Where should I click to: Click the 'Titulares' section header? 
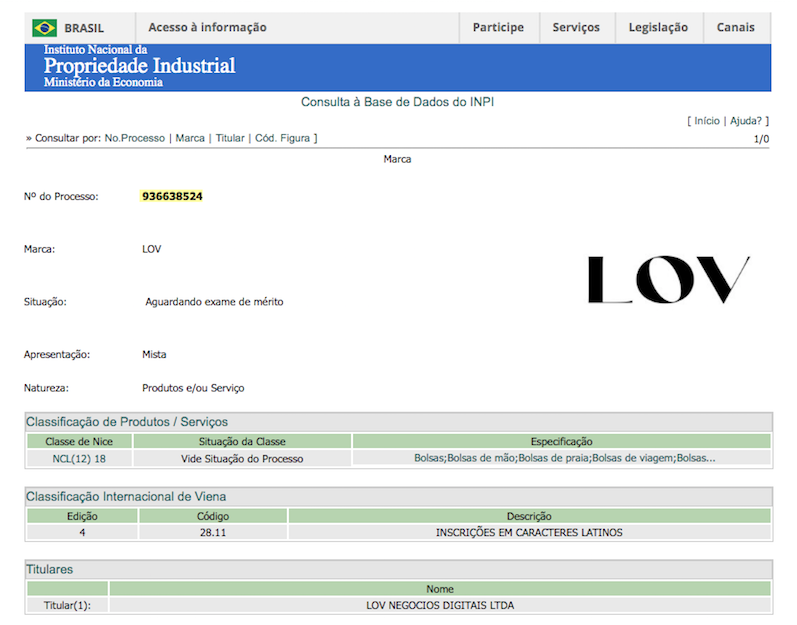point(49,569)
